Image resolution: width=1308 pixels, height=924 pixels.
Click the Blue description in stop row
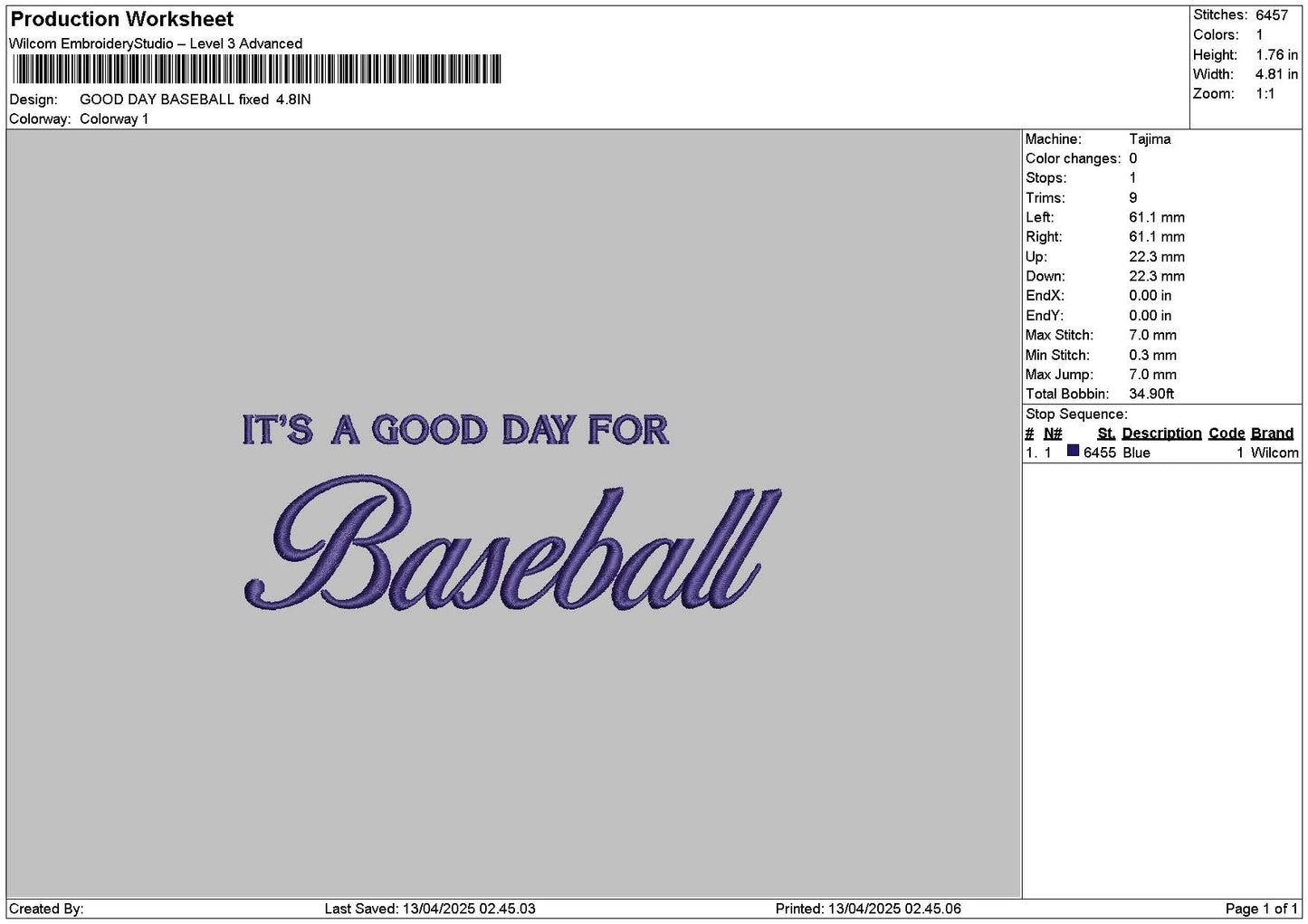pyautogui.click(x=1136, y=452)
